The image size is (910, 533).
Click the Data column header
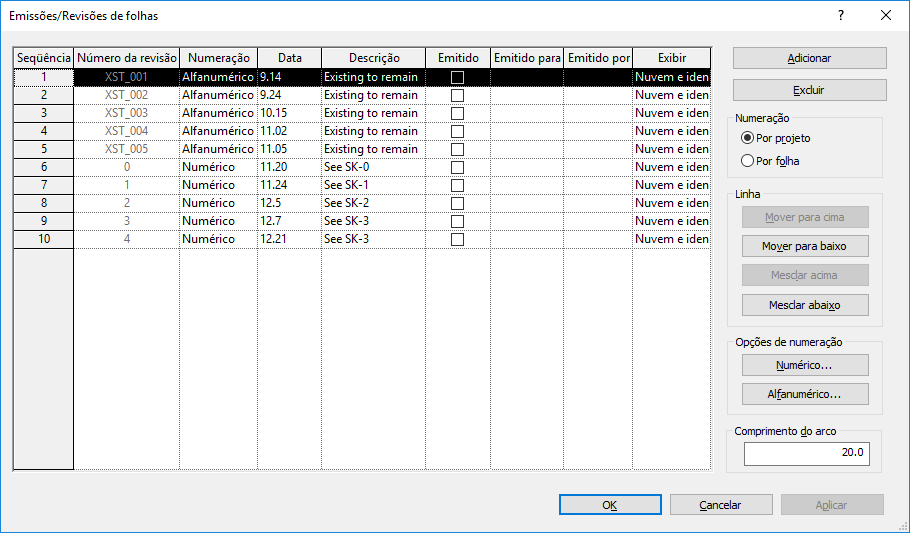pyautogui.click(x=290, y=58)
